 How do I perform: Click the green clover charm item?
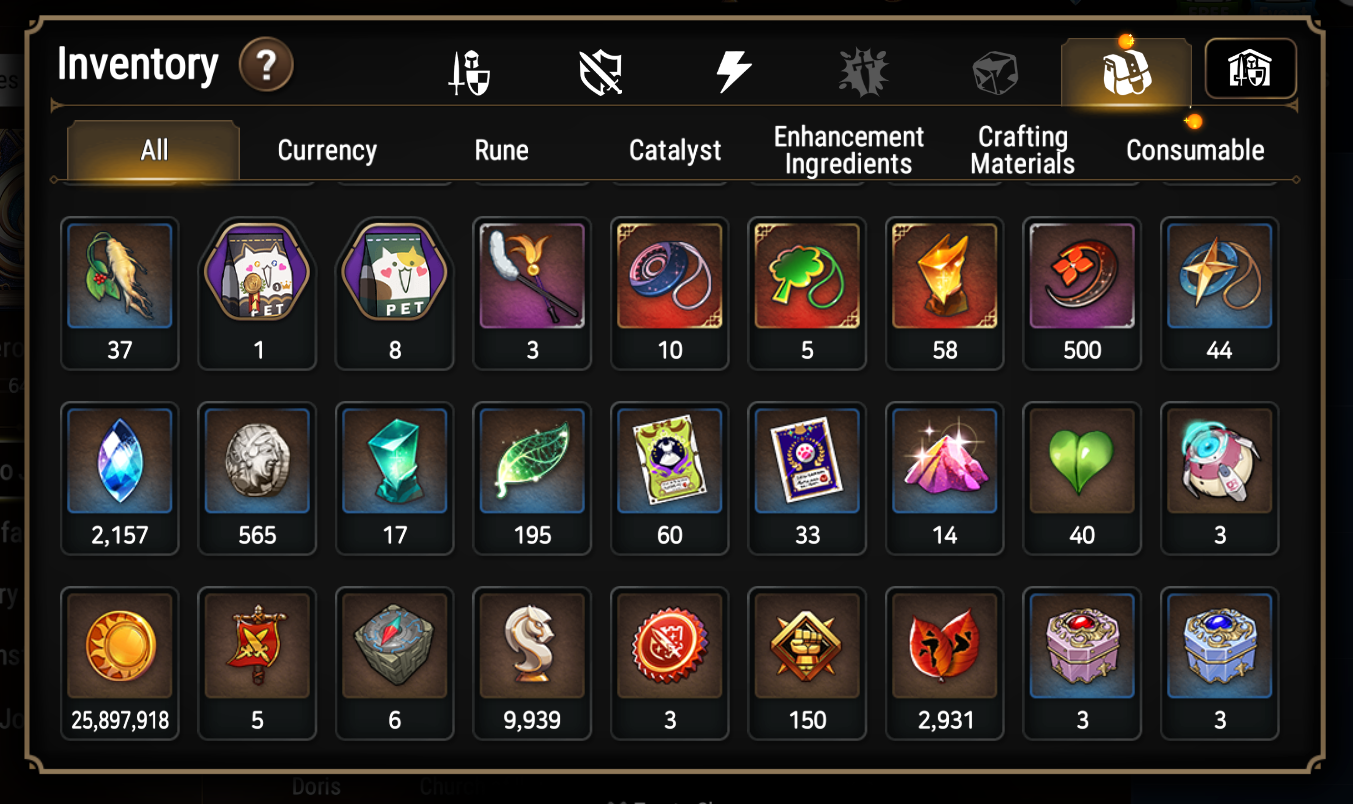pos(807,293)
